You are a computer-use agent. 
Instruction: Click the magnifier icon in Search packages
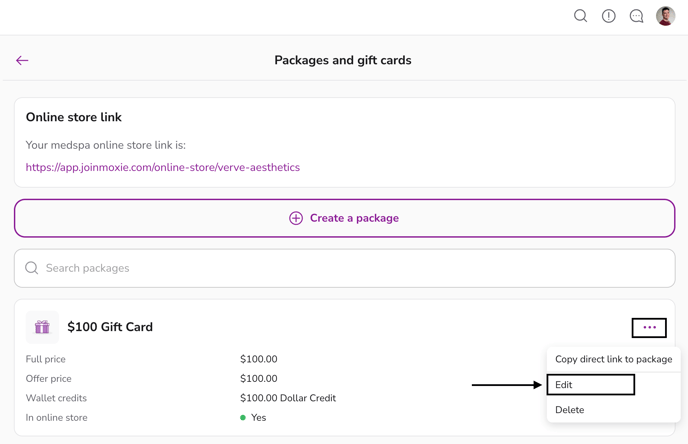point(32,268)
